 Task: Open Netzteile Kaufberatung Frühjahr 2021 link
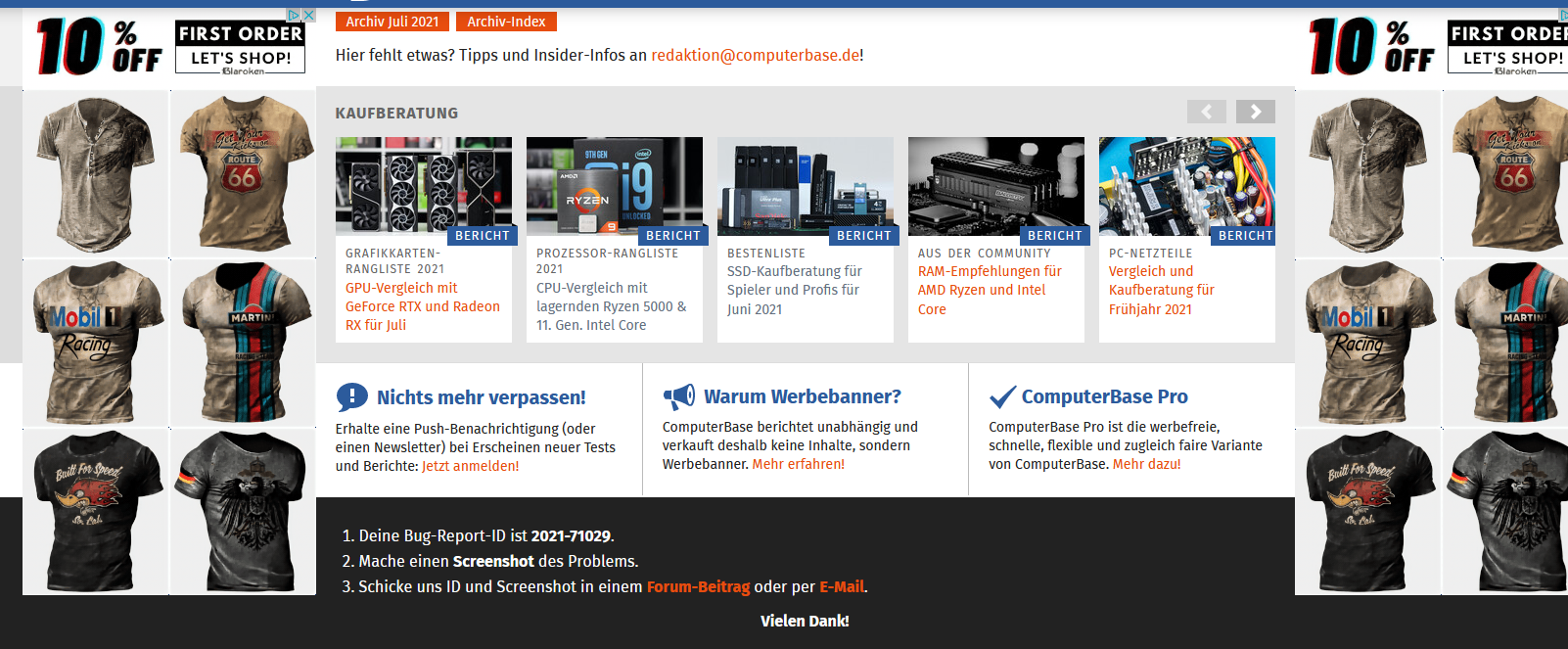[x=1161, y=290]
